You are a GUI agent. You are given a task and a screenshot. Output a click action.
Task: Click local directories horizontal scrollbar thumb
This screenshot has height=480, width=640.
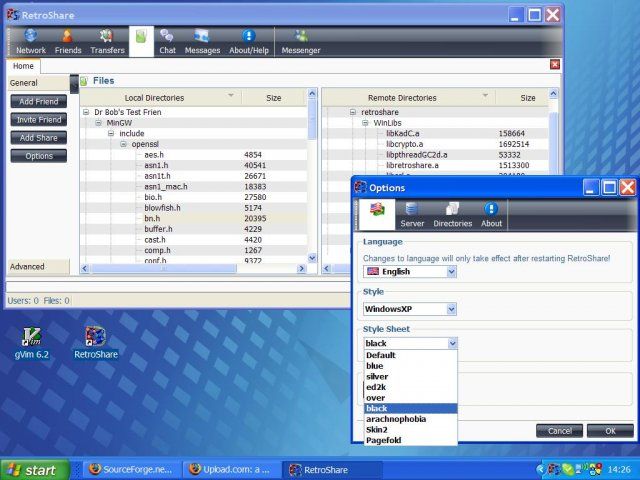(x=164, y=268)
